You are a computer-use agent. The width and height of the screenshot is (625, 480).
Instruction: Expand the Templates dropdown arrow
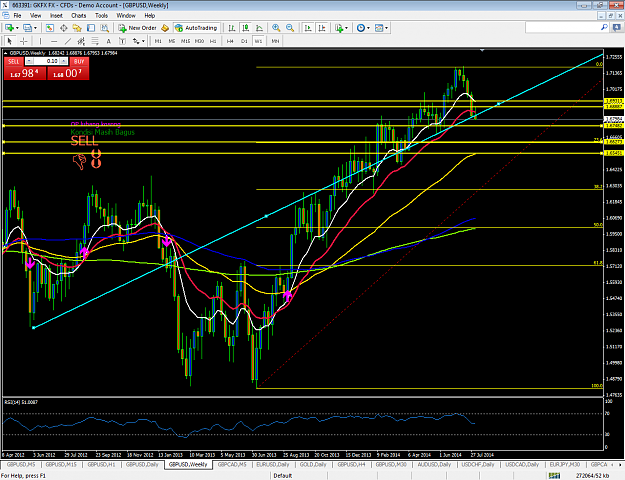click(x=386, y=28)
